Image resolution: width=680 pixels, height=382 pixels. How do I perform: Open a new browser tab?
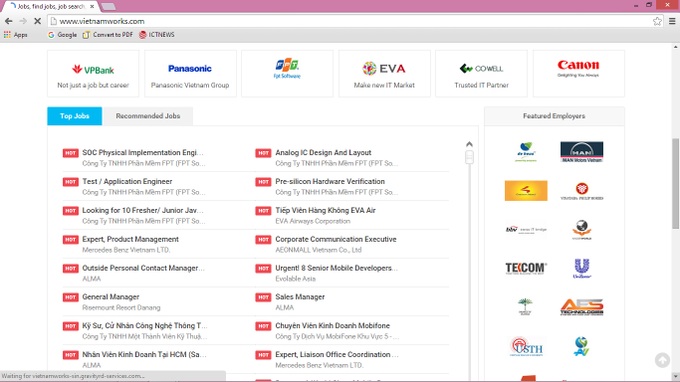click(x=108, y=7)
